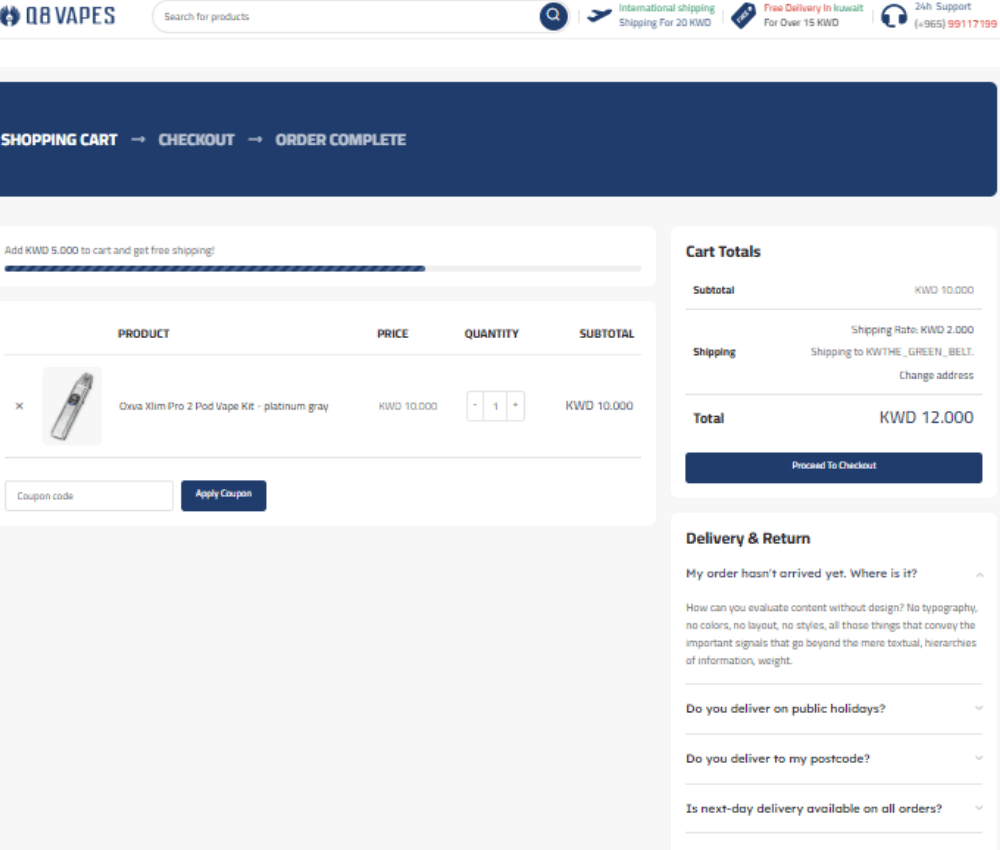This screenshot has width=1000, height=850.
Task: Open the QB Vapes logo homepage
Action: (x=57, y=15)
